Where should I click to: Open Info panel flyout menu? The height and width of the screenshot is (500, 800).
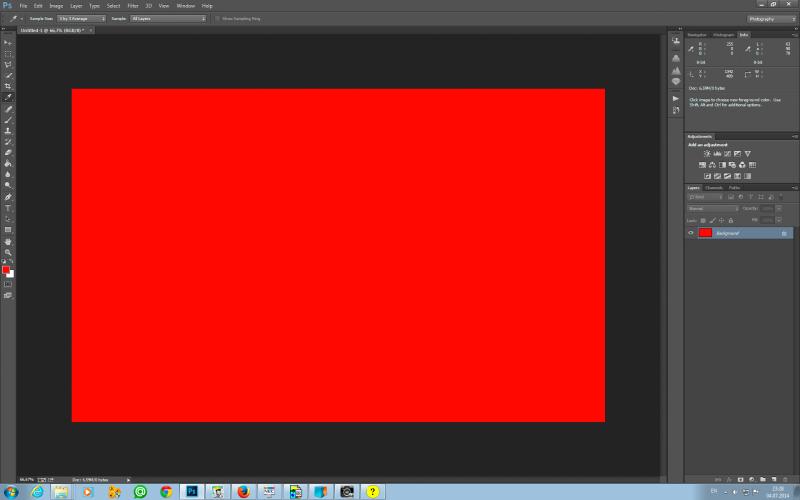tap(794, 35)
